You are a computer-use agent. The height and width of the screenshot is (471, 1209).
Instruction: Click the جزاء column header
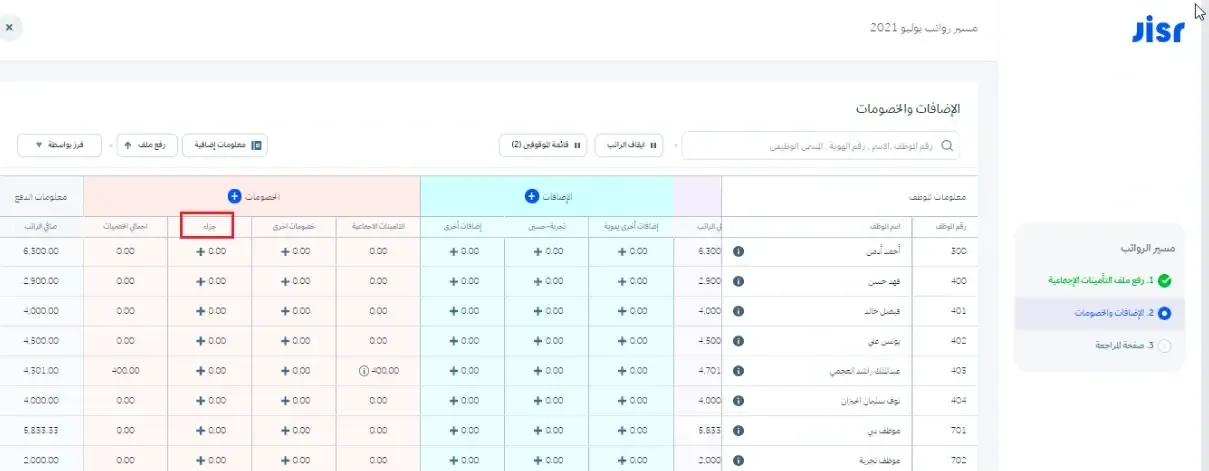(208, 225)
